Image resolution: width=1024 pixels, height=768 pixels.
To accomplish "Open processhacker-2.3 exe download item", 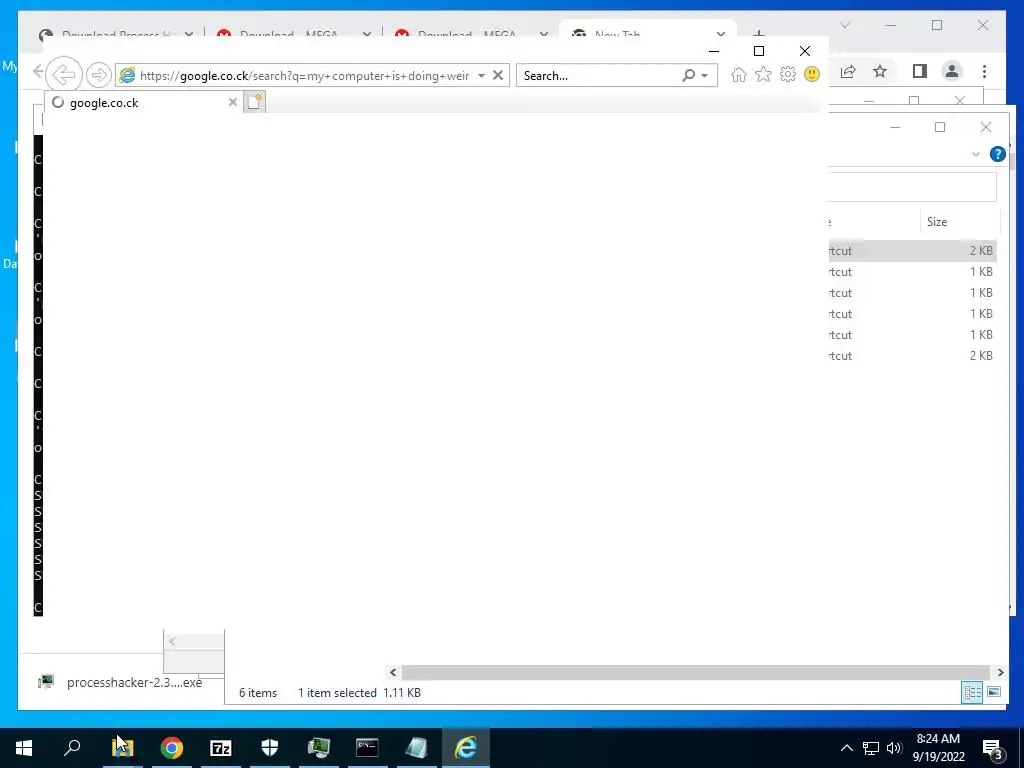I will [121, 682].
